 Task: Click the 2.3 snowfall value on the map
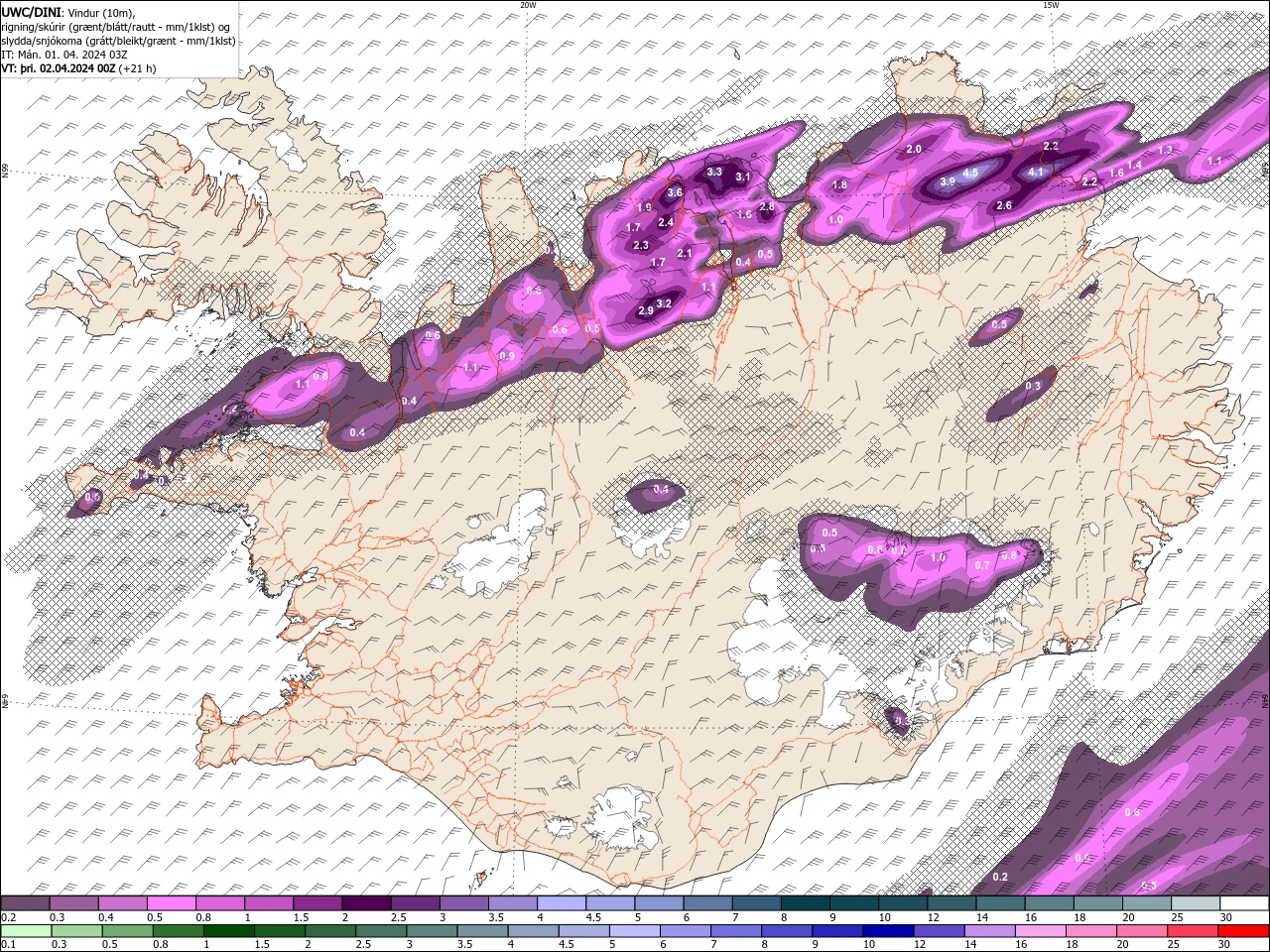click(x=641, y=245)
